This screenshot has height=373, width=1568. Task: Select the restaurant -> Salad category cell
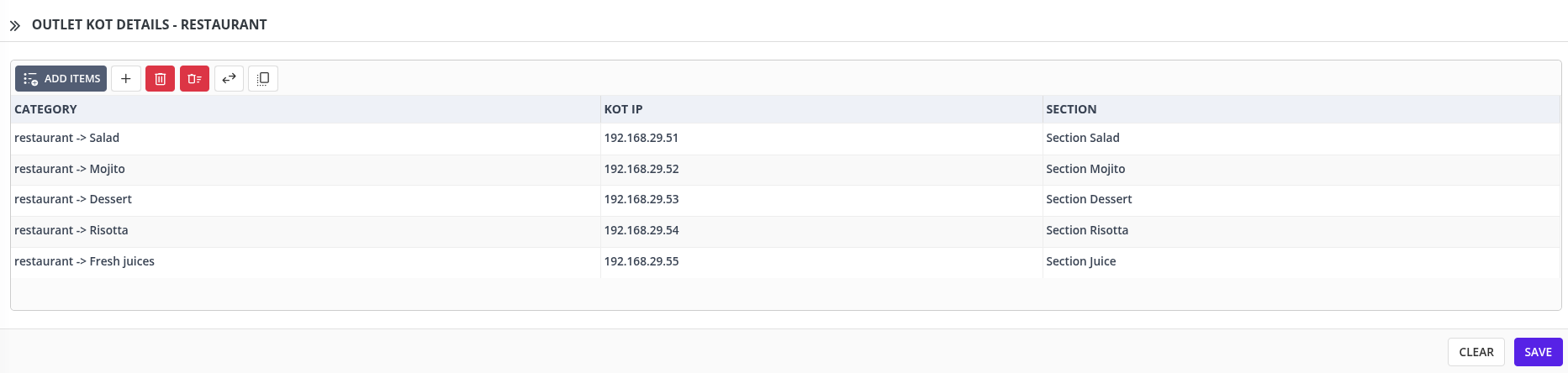click(67, 138)
